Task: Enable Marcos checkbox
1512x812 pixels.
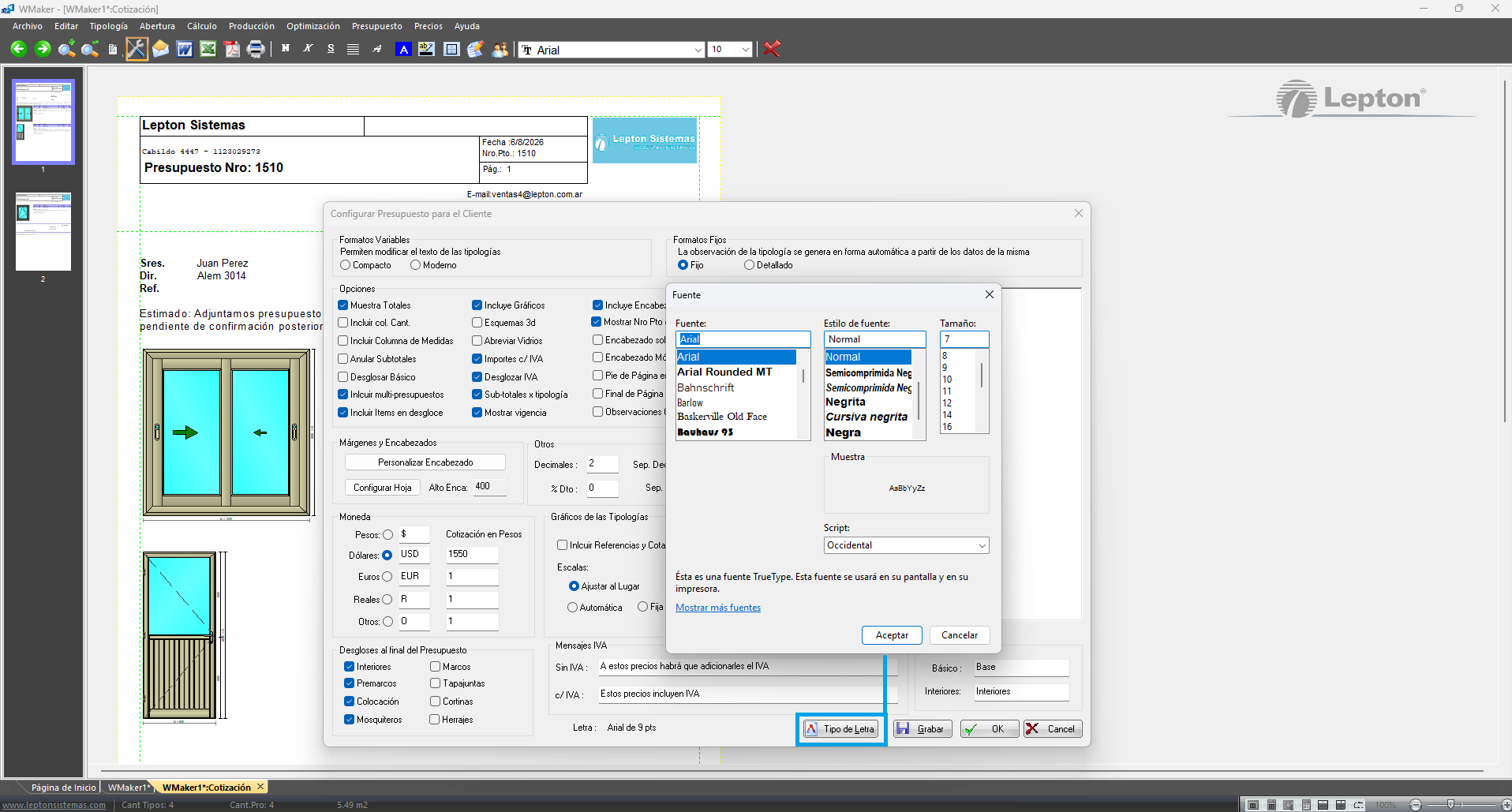Action: pos(435,667)
